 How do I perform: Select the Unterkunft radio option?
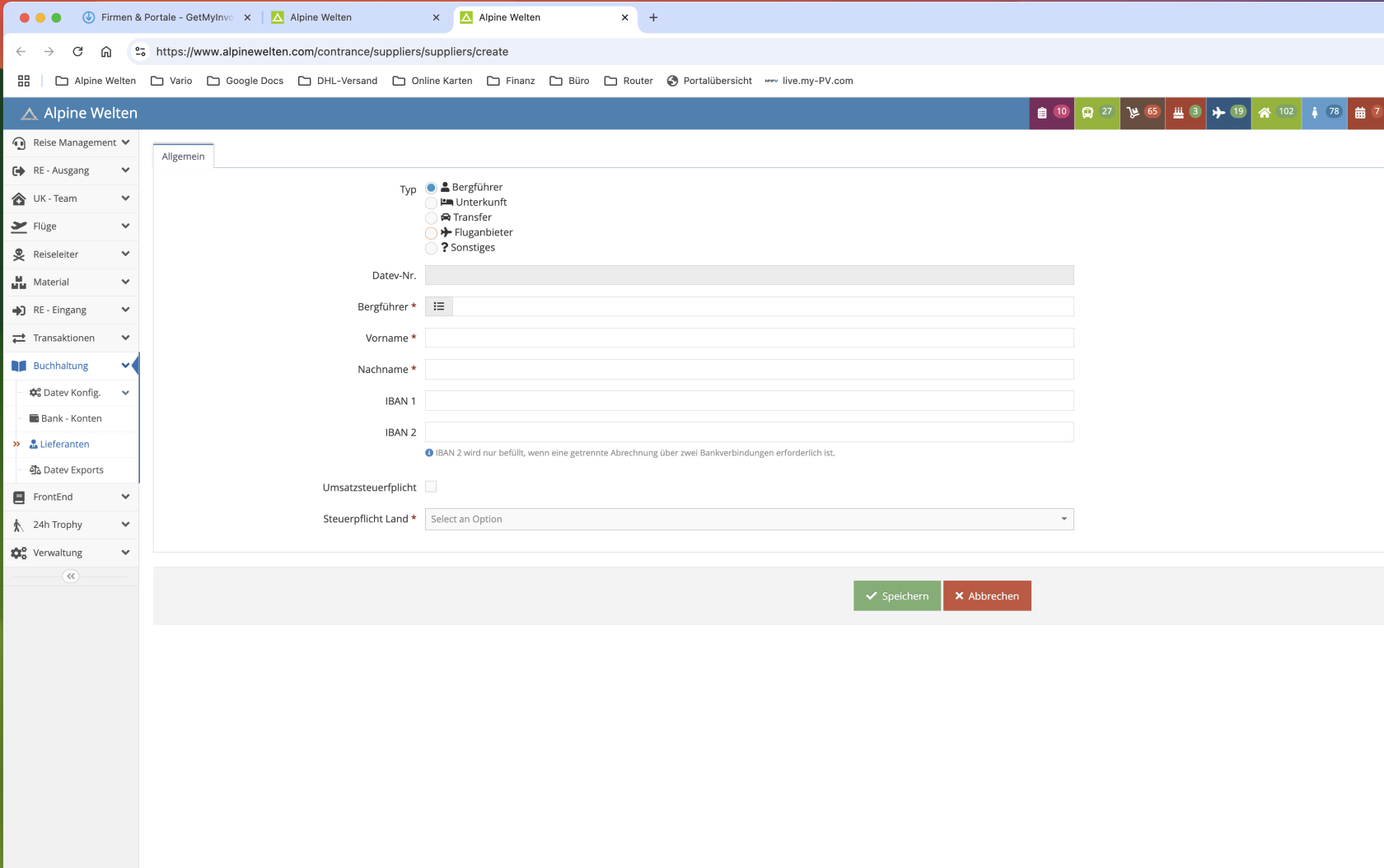click(x=431, y=203)
